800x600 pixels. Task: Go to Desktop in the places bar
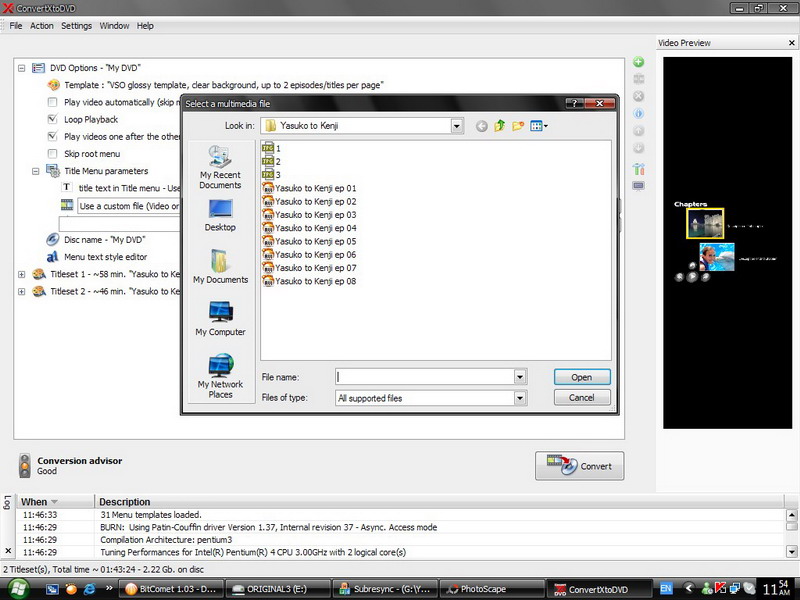(x=220, y=215)
